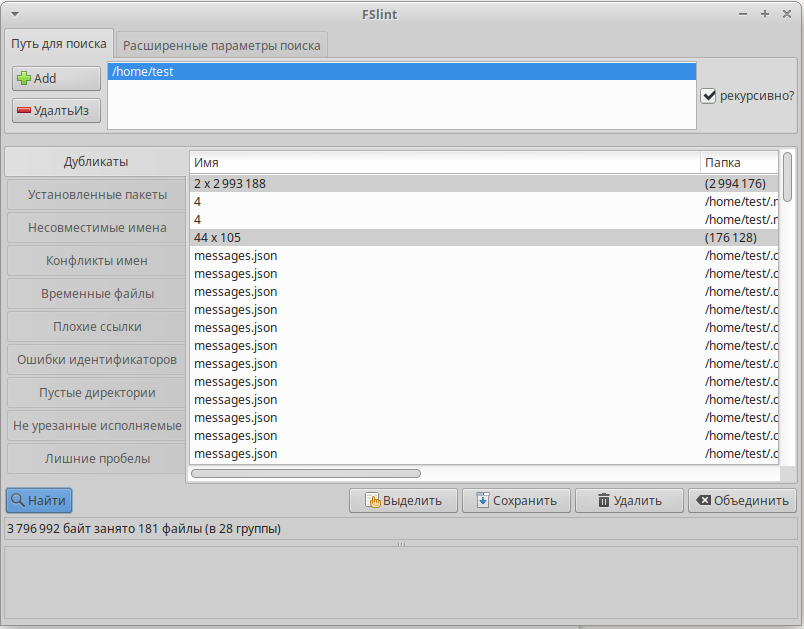This screenshot has height=629, width=804.
Task: Click the trash can icon on Удалить
Action: 603,501
